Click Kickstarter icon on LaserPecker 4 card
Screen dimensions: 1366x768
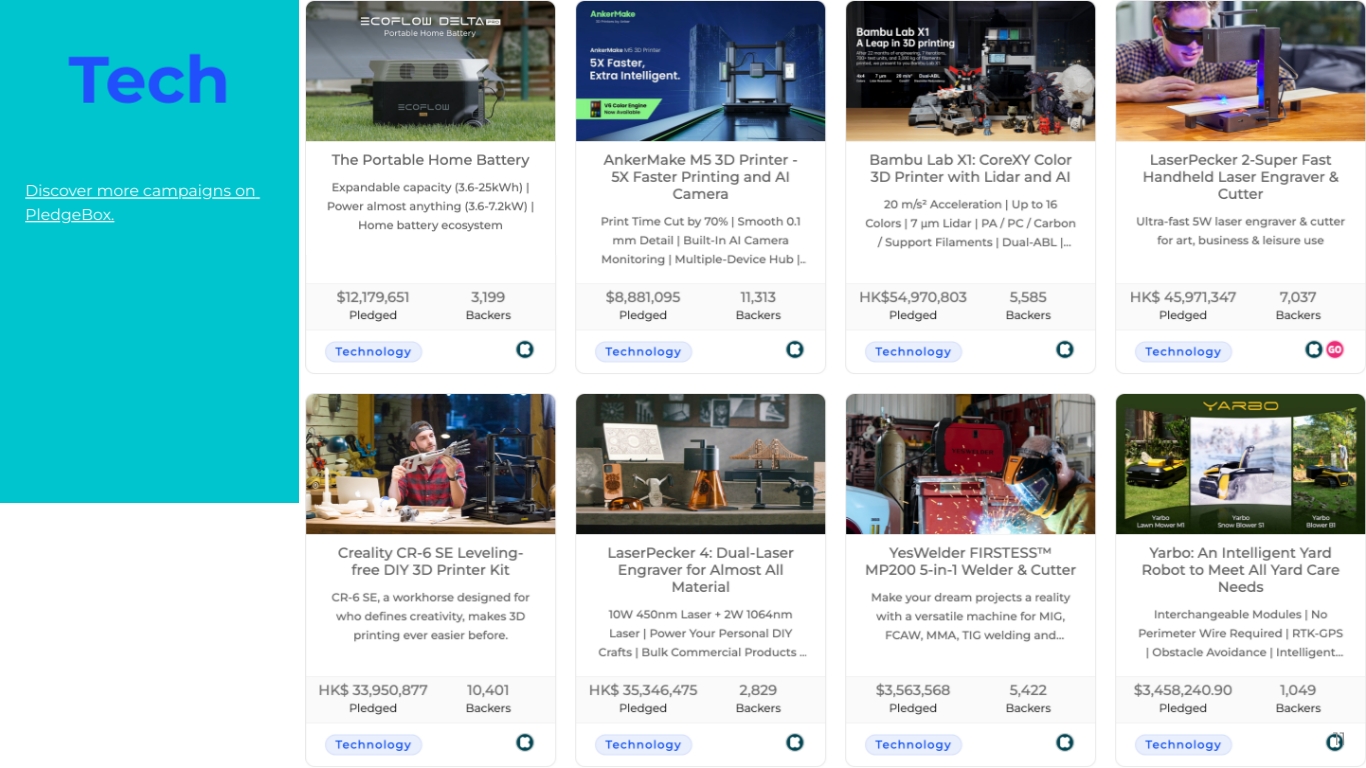[x=795, y=743]
